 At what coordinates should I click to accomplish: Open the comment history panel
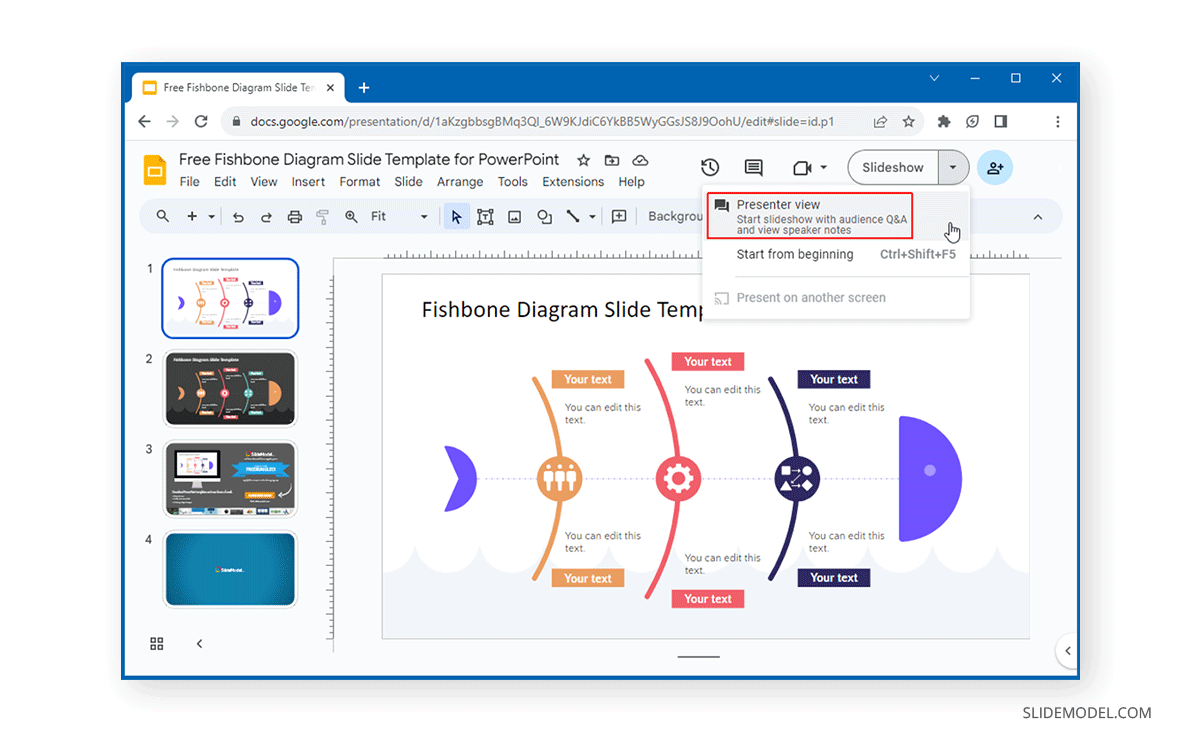753,167
